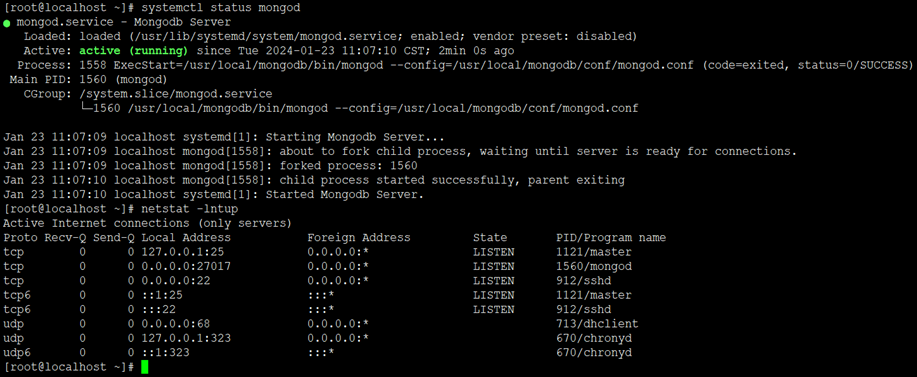
Task: Click the 'Main PID: 1560 (mongod)' line
Action: 88,79
